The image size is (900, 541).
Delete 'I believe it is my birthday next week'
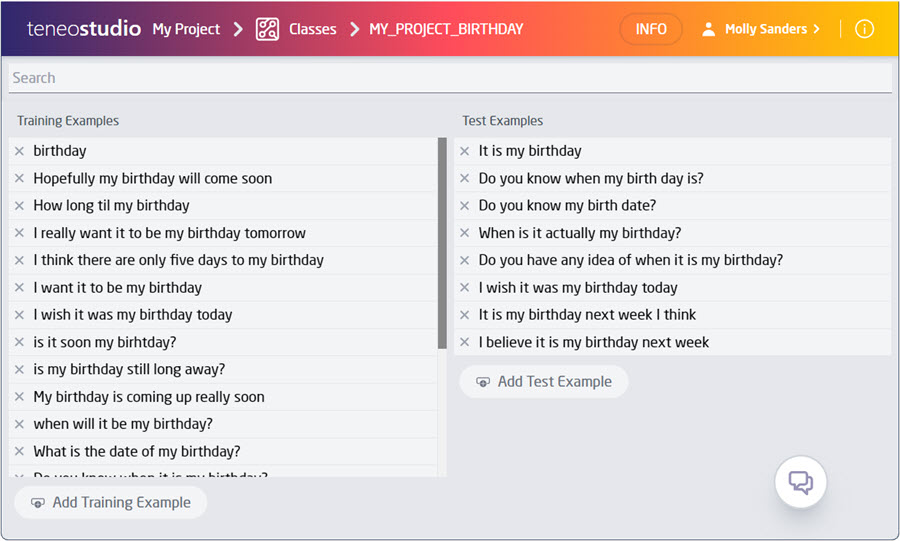click(x=464, y=342)
